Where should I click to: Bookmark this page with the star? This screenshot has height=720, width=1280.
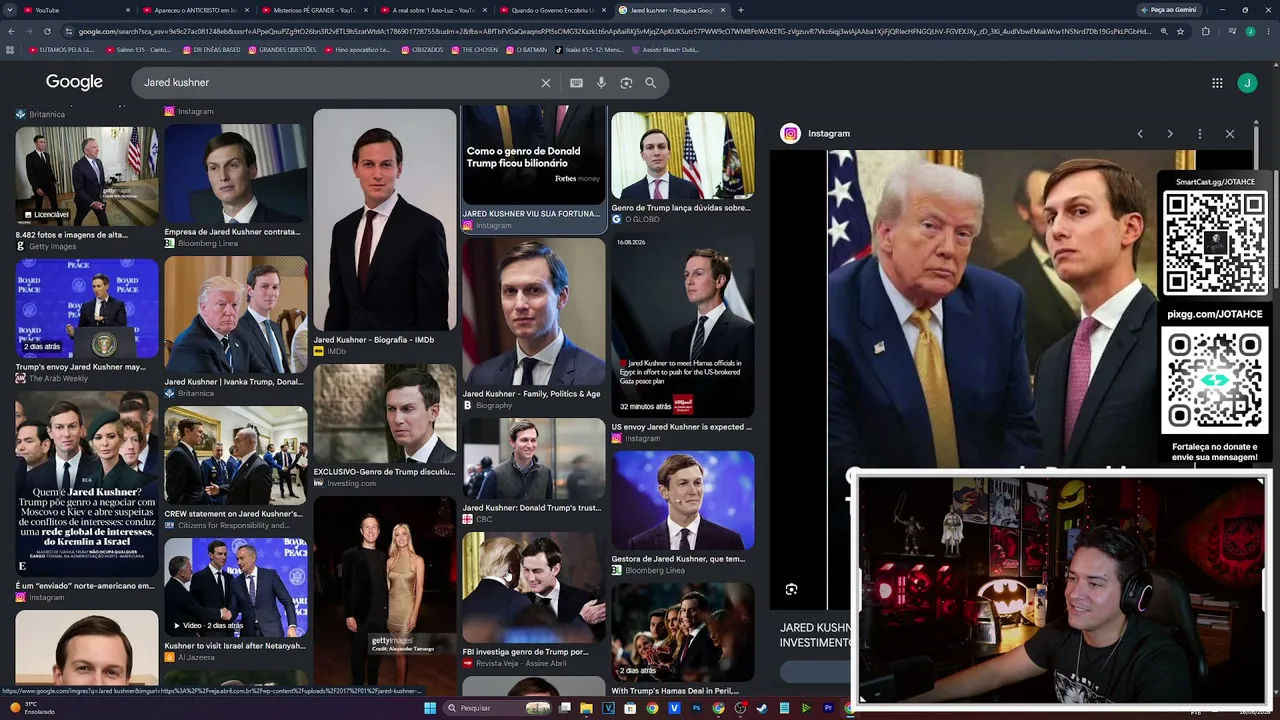coord(1181,31)
